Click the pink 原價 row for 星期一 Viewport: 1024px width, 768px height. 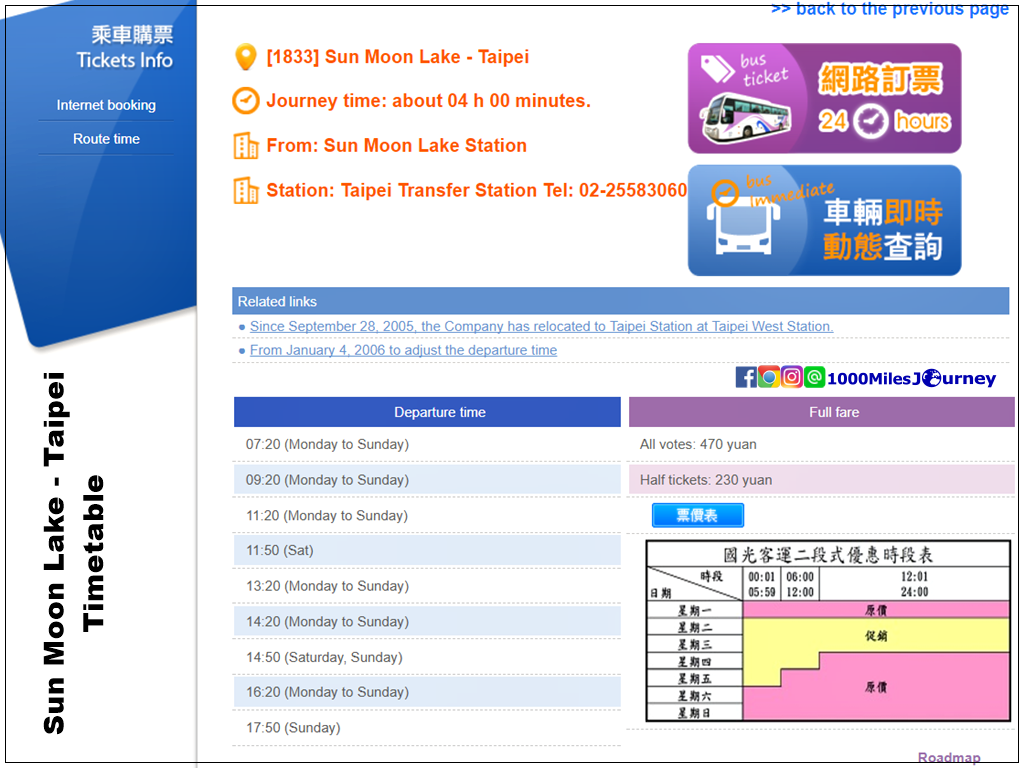[876, 610]
